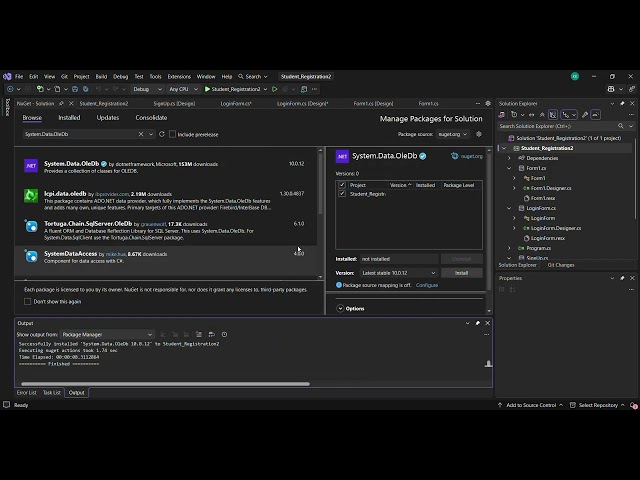Open the Toolbox side tab
640x480 pixels.
pyautogui.click(x=7, y=107)
